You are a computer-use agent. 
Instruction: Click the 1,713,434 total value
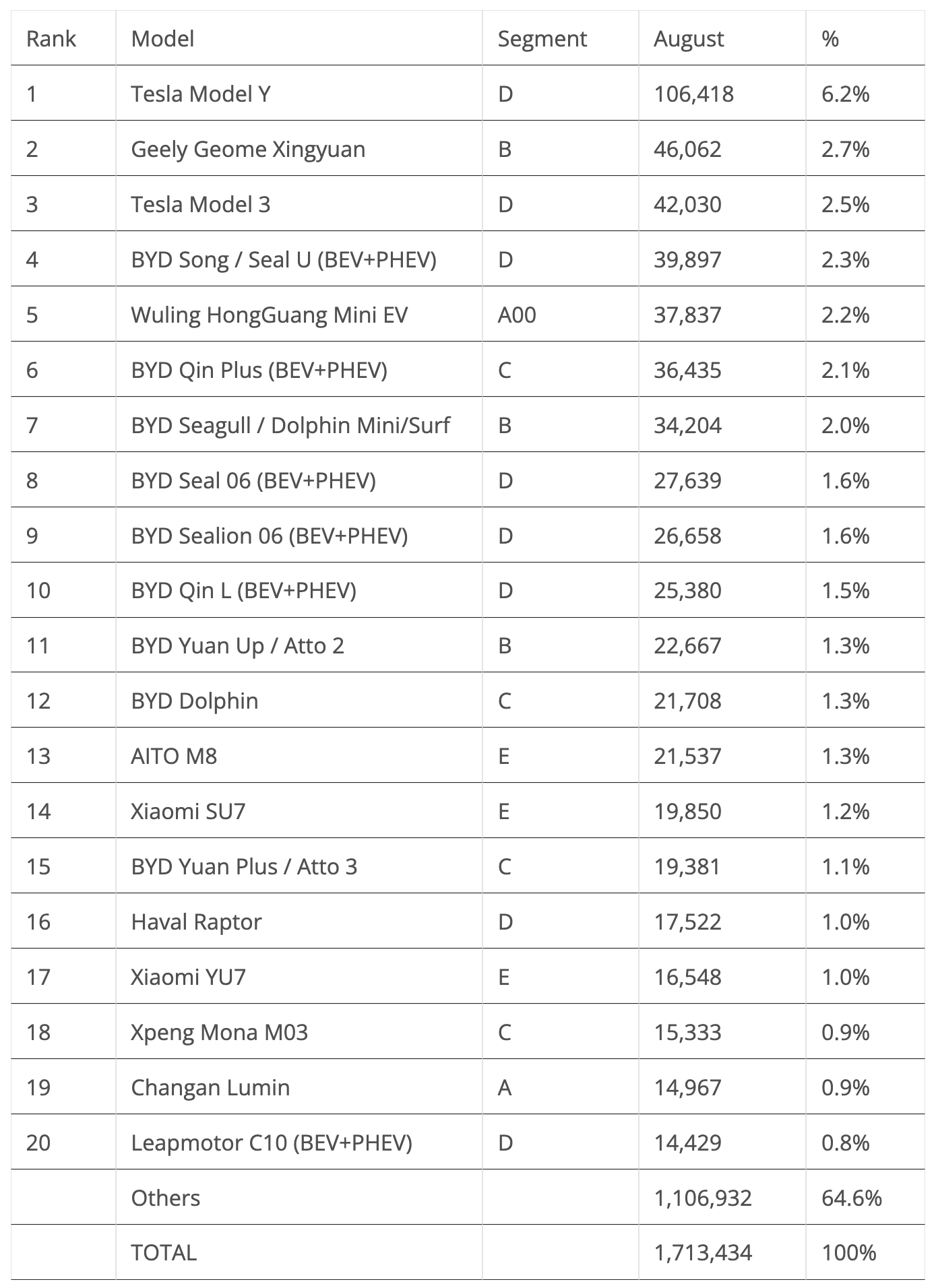pos(702,1252)
